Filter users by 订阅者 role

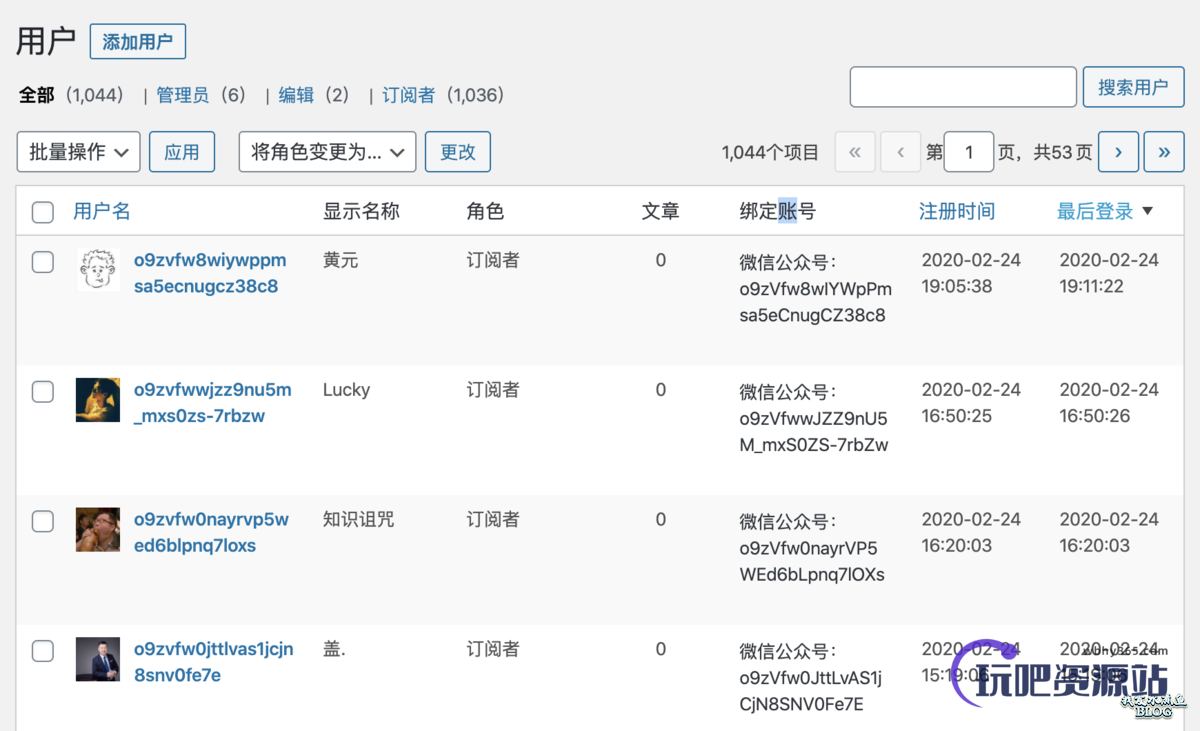click(408, 95)
